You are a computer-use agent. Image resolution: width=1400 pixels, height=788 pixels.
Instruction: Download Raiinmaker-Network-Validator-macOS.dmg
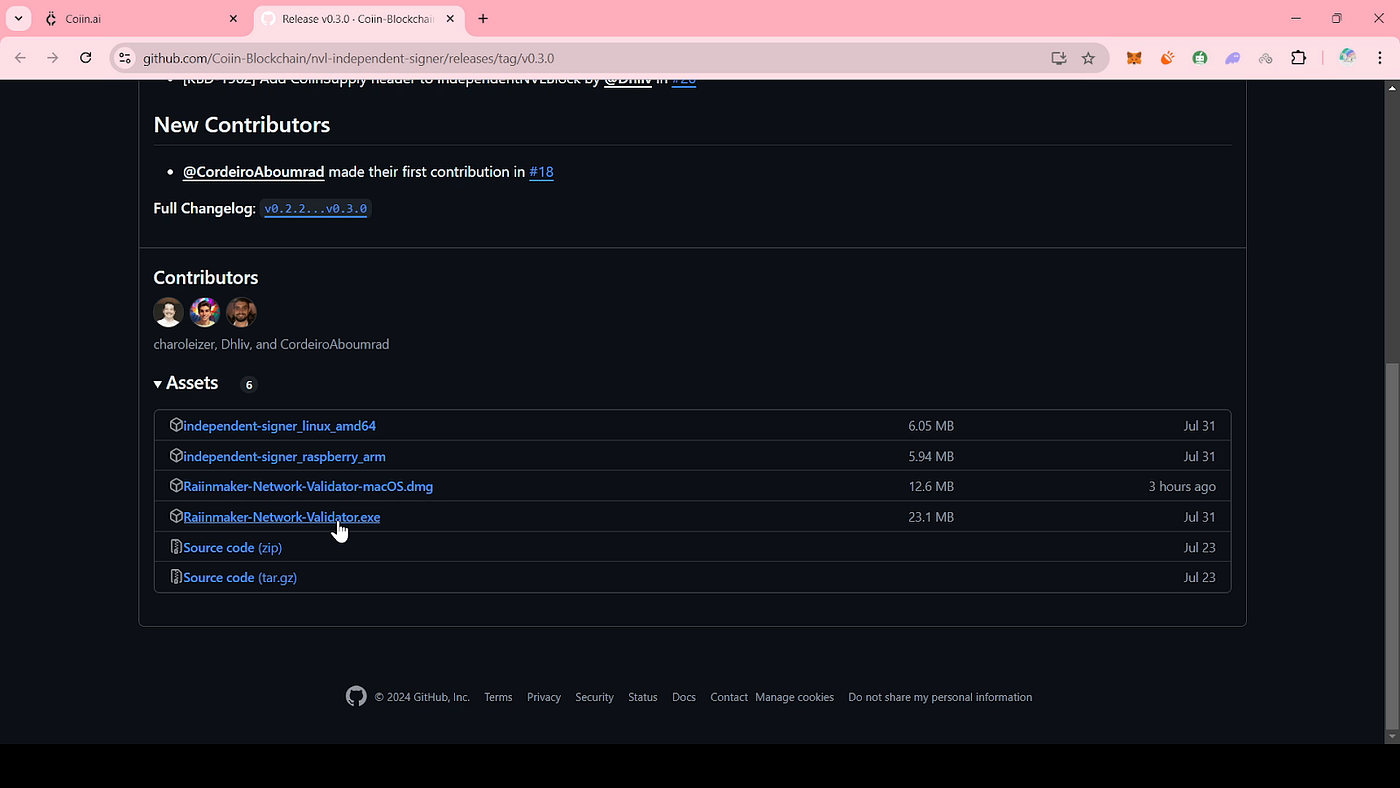[308, 486]
